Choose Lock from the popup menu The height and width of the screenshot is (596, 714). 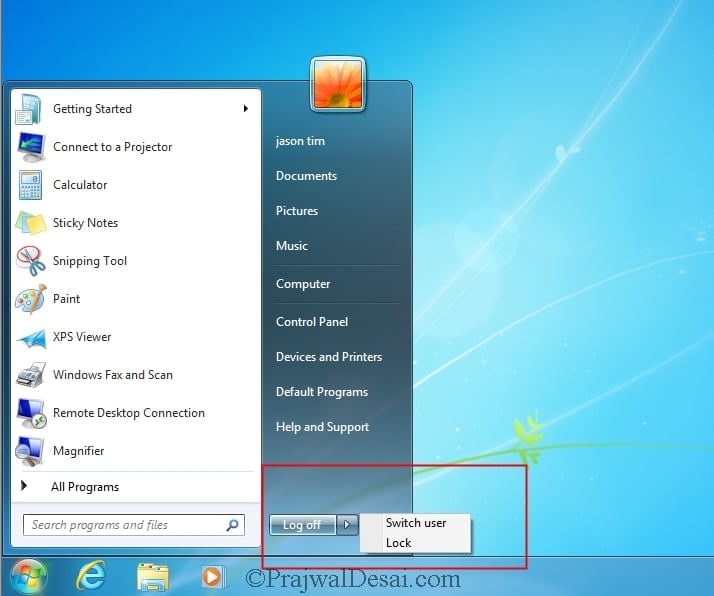click(398, 543)
